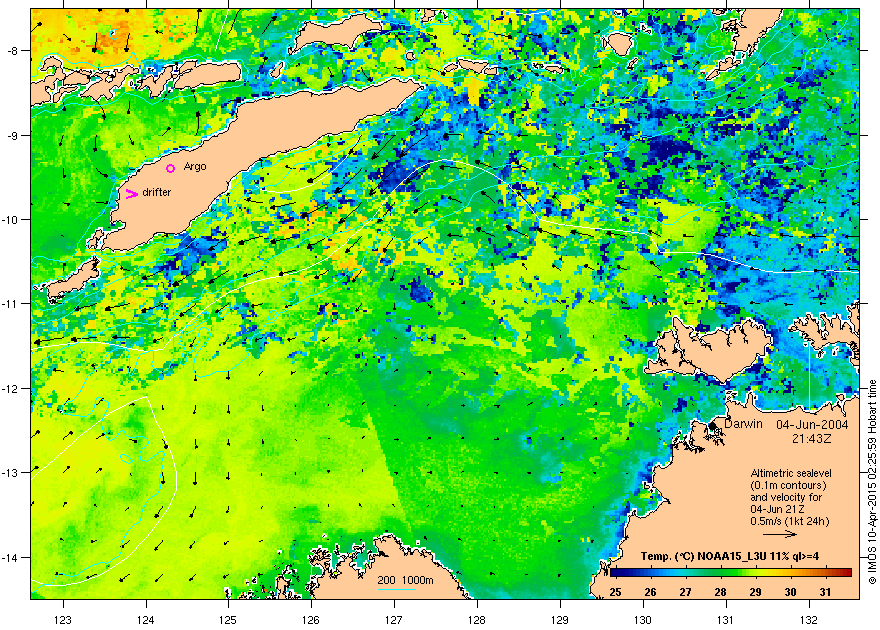Click the '128' longitude axis label

click(x=477, y=620)
